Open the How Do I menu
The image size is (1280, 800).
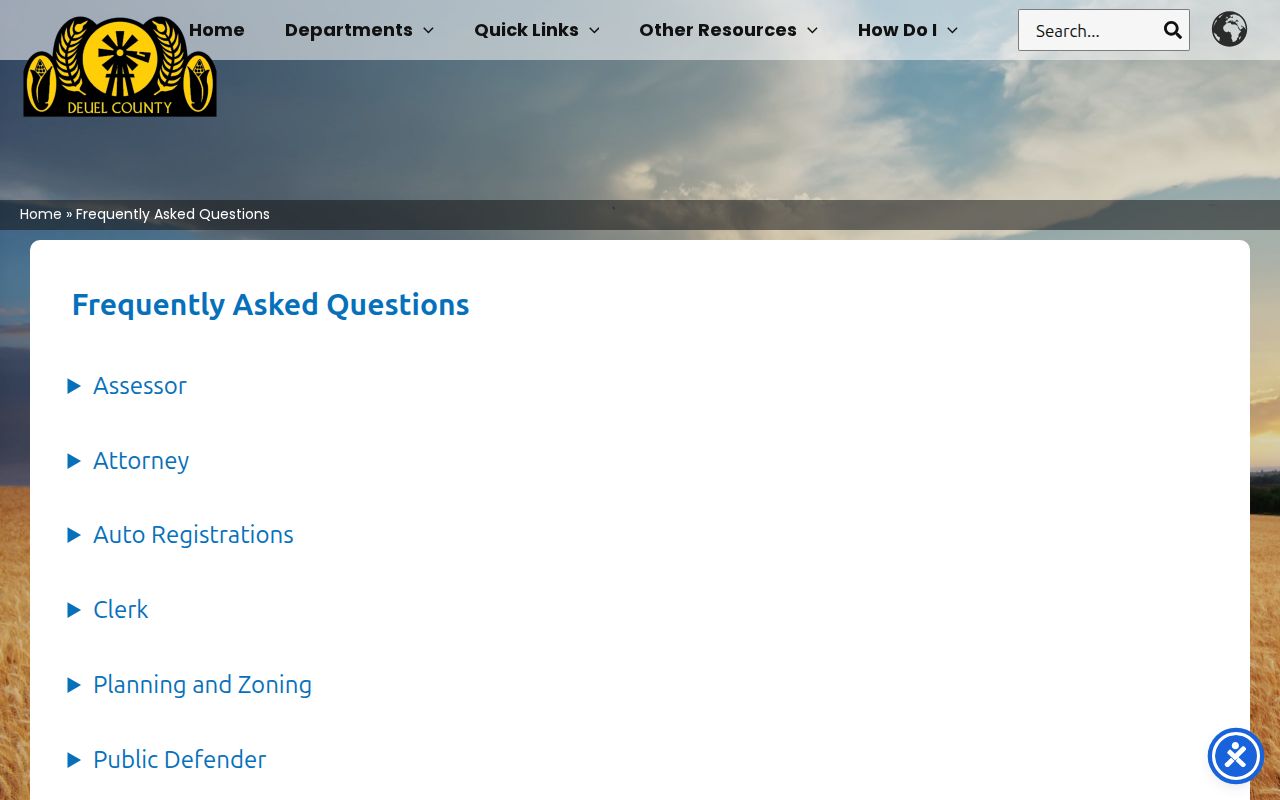pyautogui.click(x=908, y=30)
